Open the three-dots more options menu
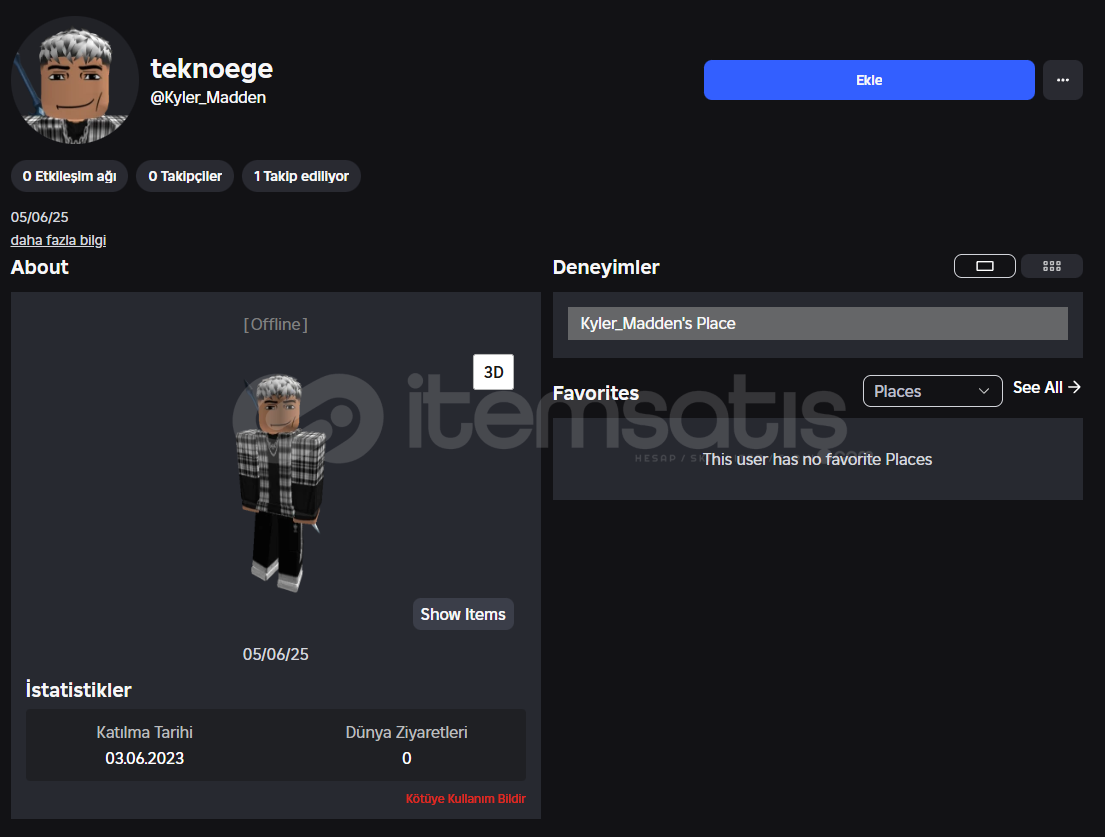This screenshot has width=1105, height=837. pos(1063,80)
